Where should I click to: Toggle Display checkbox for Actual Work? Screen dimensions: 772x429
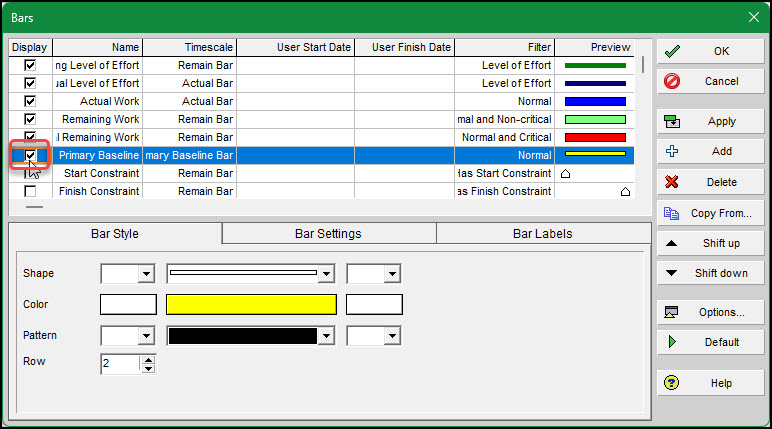(30, 101)
